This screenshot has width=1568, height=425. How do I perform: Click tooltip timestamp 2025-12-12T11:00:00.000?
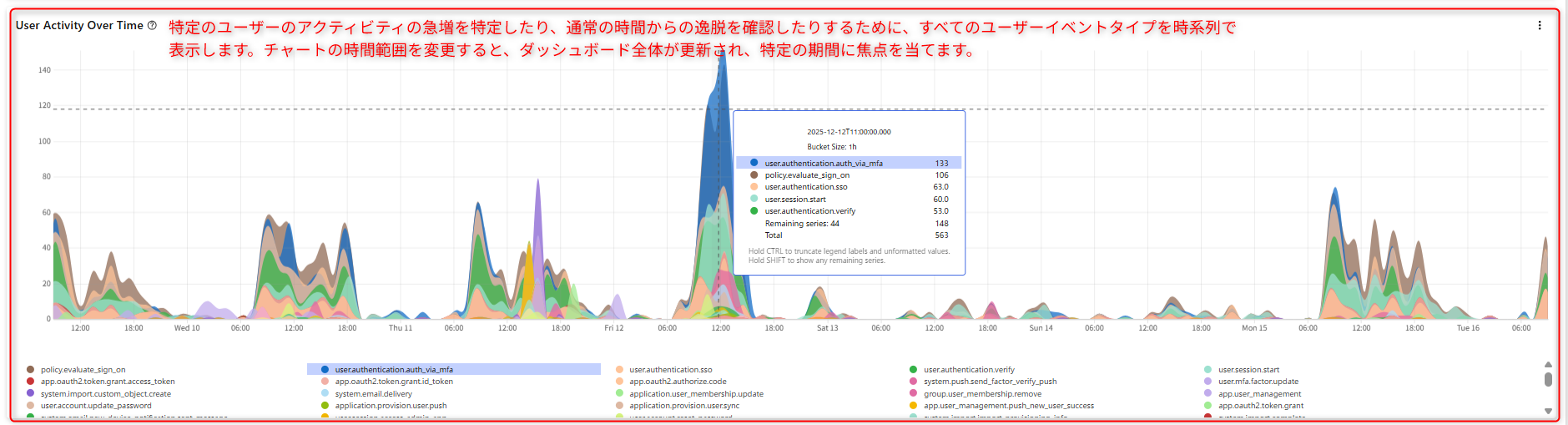coord(849,132)
